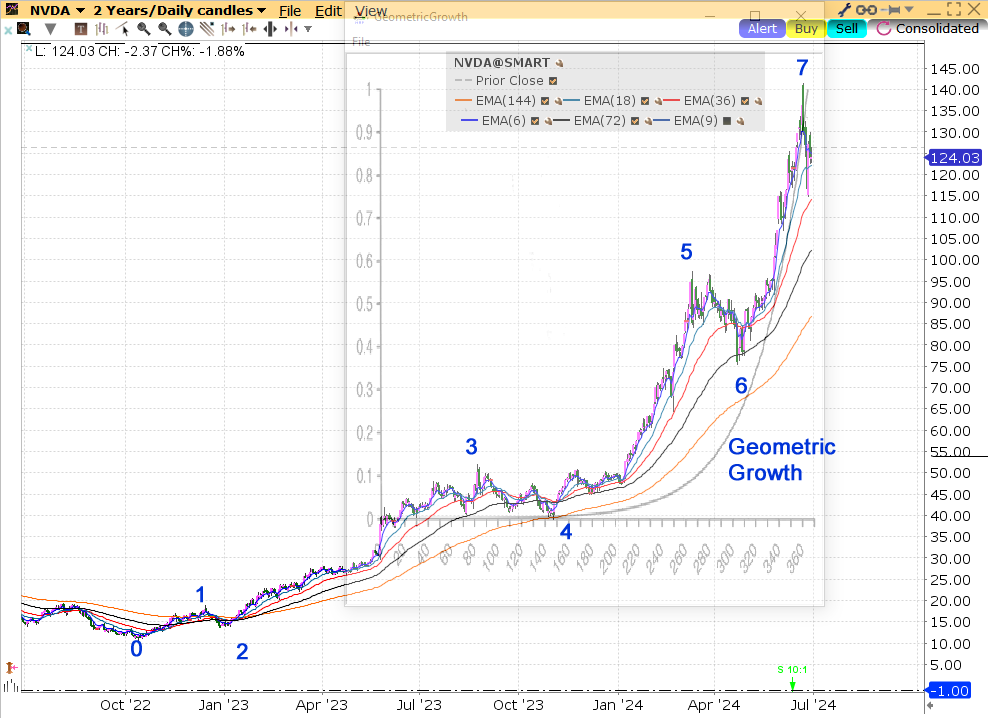Click the scroll arrow at bottom-right corner

tap(929, 706)
